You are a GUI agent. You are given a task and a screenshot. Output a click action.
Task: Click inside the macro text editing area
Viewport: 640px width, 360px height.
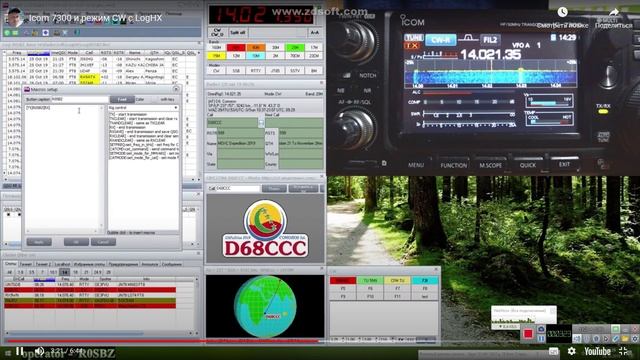tap(62, 169)
